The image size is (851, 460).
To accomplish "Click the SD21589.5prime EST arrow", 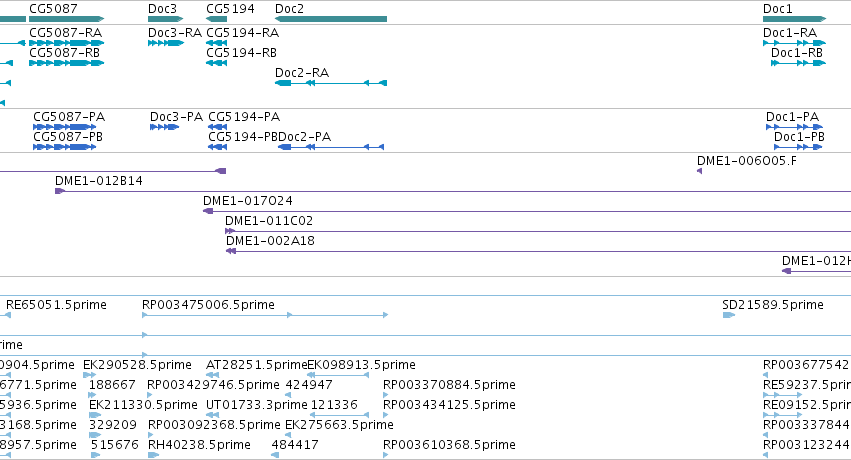I will click(729, 315).
